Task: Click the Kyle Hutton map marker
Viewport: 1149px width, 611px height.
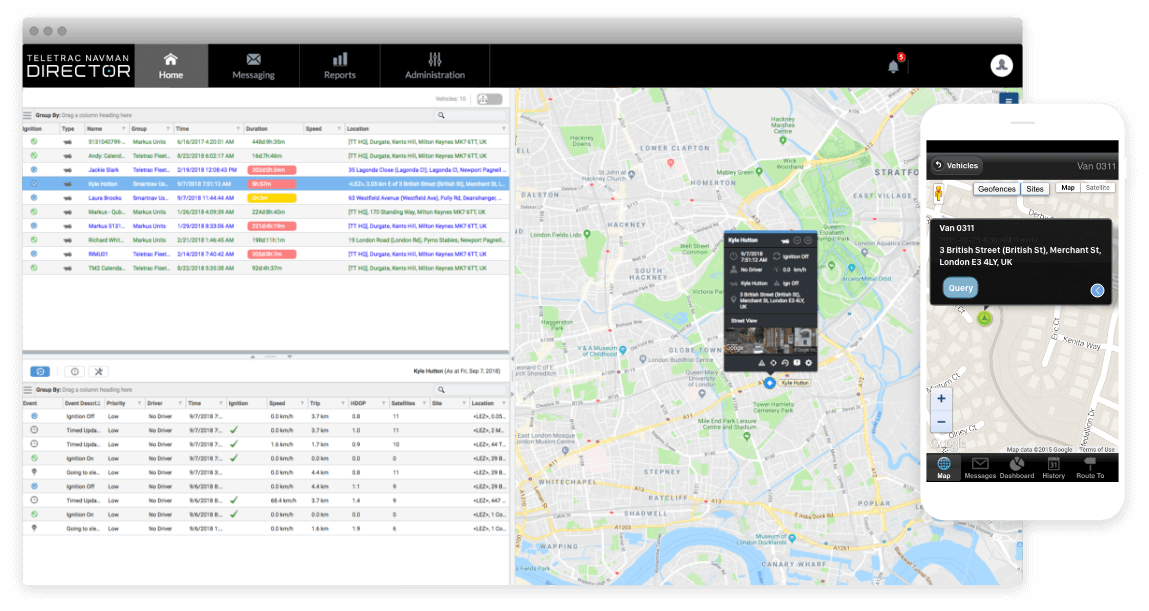Action: [769, 383]
